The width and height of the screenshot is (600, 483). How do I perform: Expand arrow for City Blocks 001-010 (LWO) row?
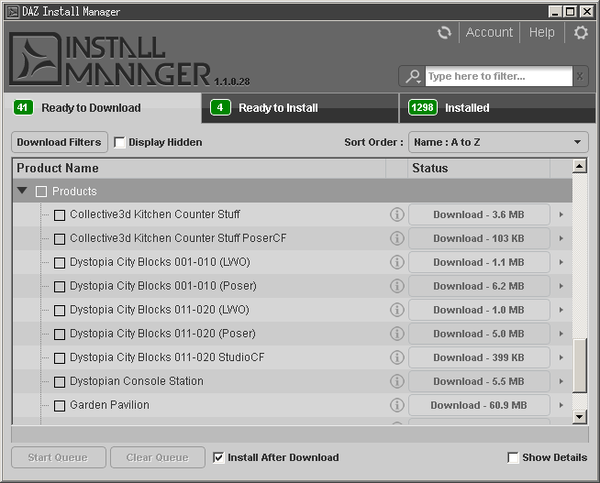pos(561,262)
